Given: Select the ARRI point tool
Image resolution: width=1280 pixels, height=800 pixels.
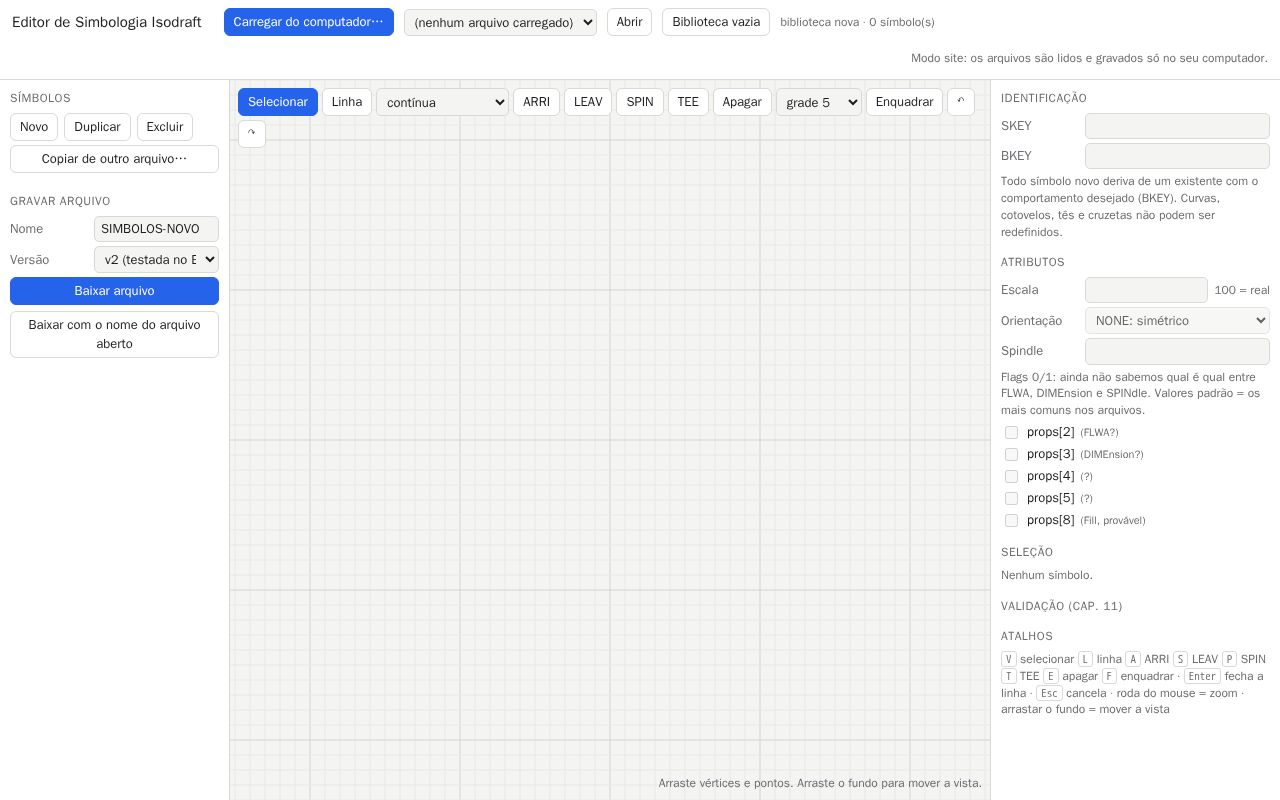Looking at the screenshot, I should pyautogui.click(x=536, y=102).
